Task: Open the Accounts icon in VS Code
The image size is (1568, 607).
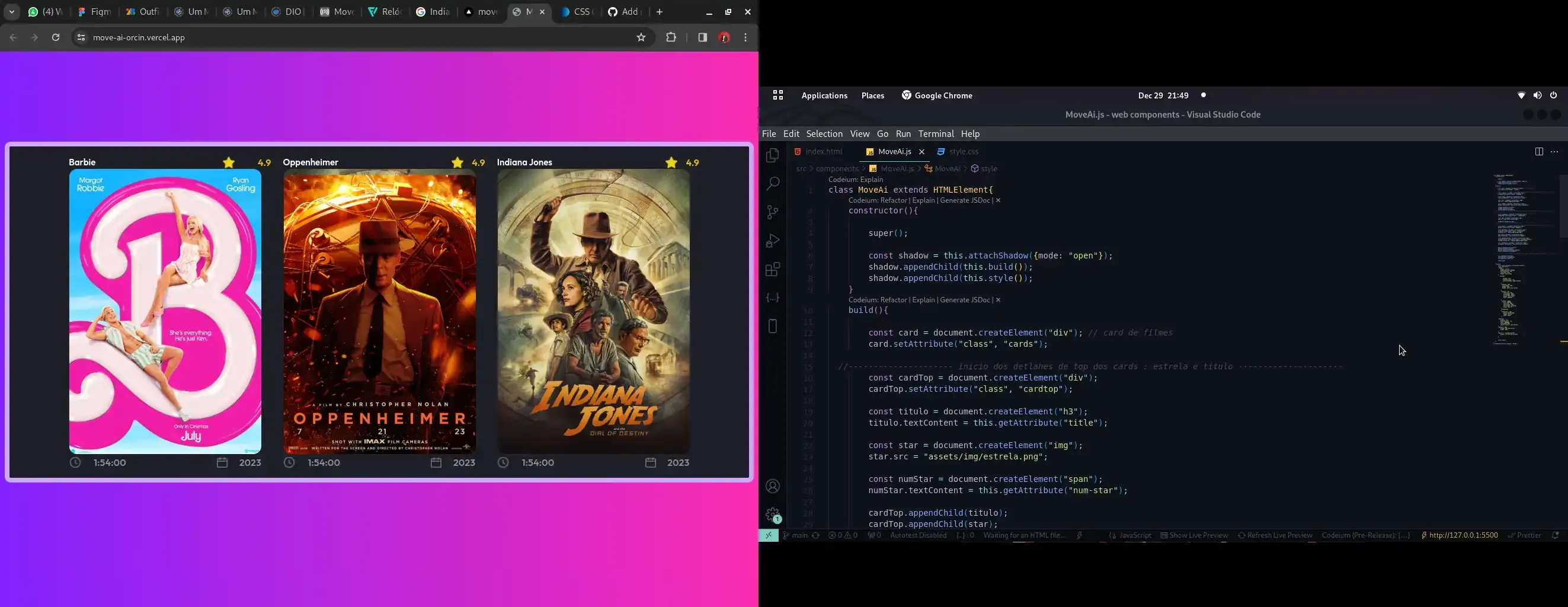Action: 772,487
